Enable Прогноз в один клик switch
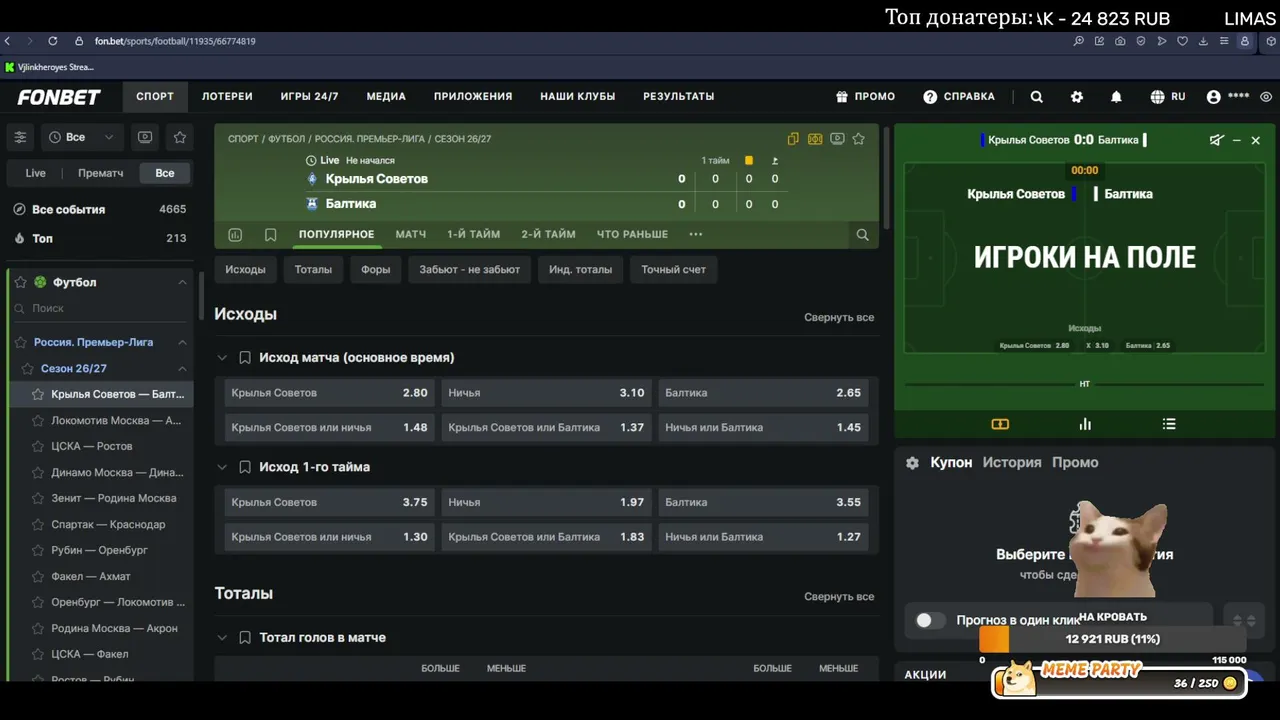Image resolution: width=1280 pixels, height=720 pixels. click(930, 621)
